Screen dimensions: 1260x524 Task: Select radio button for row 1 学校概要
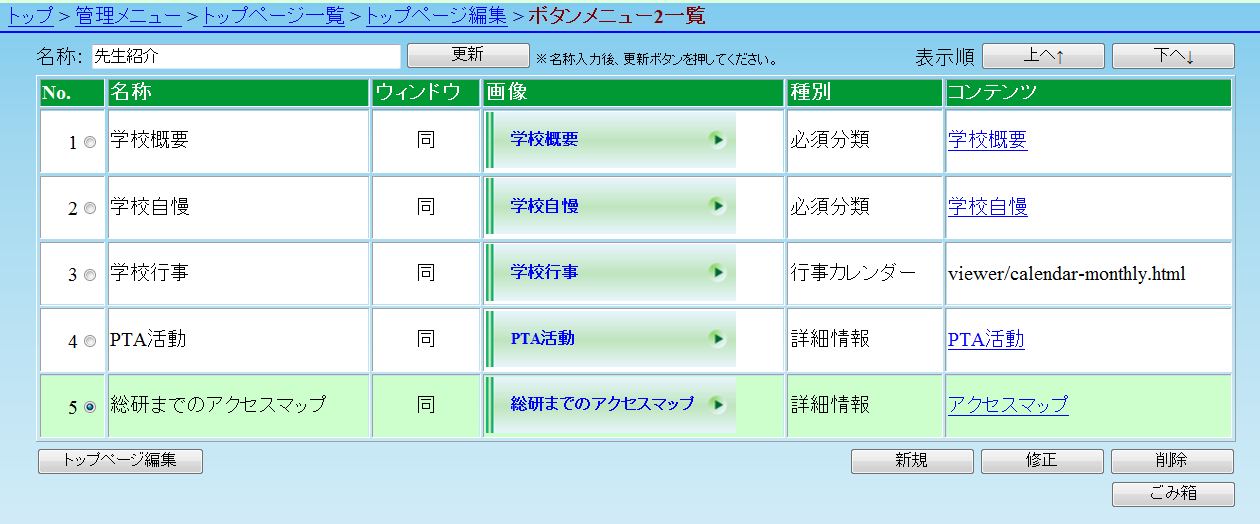[90, 142]
